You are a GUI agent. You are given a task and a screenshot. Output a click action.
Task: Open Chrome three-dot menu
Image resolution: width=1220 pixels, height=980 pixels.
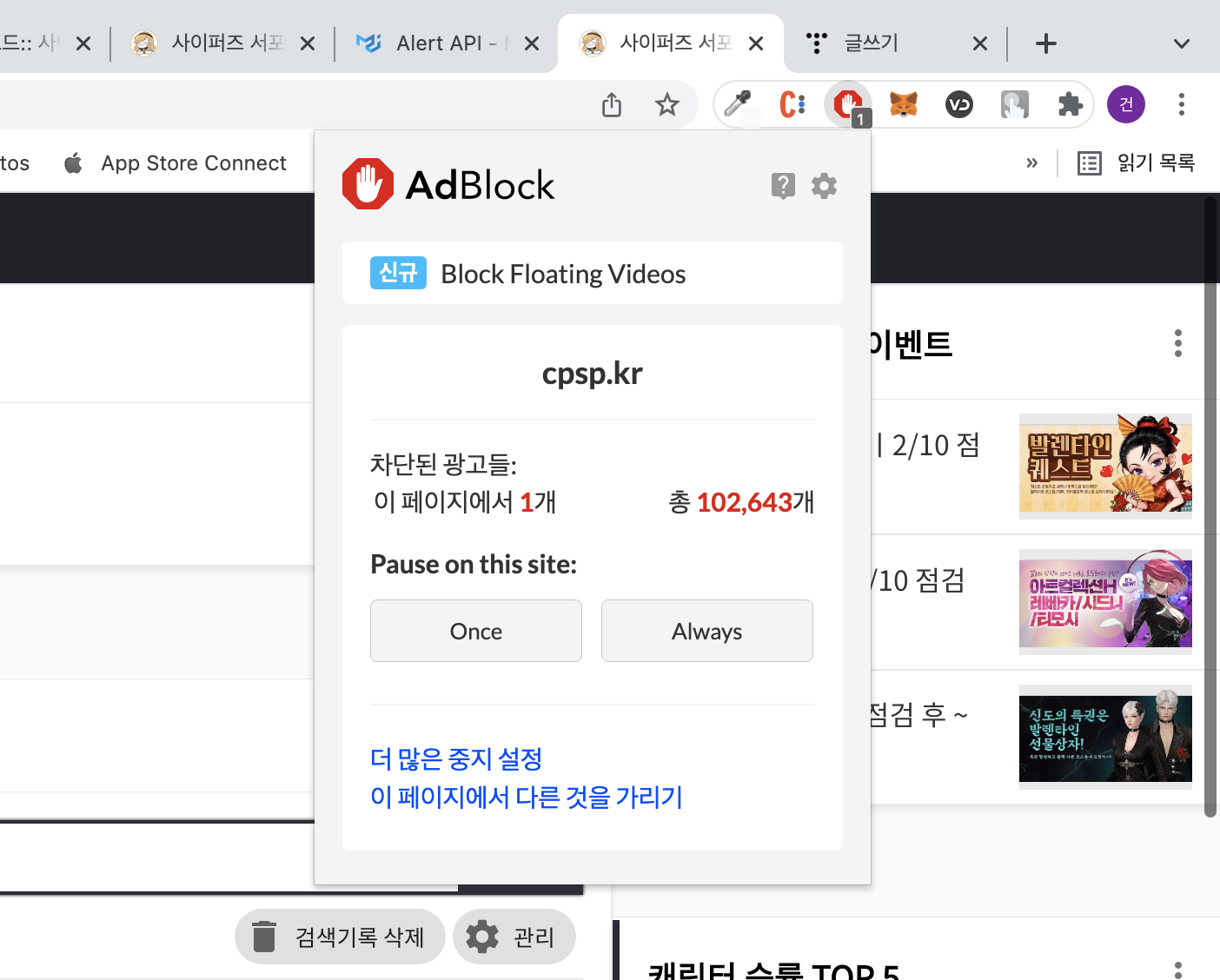click(1181, 104)
